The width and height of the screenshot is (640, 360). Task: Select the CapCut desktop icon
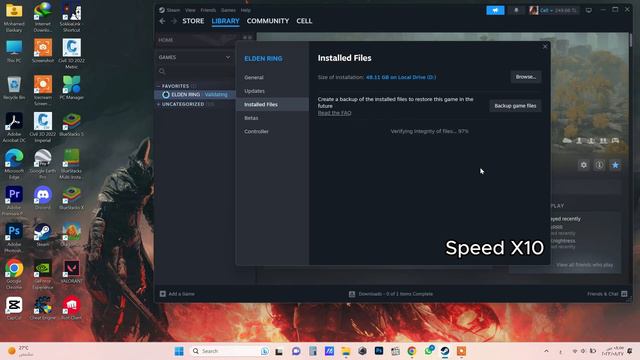(x=14, y=309)
